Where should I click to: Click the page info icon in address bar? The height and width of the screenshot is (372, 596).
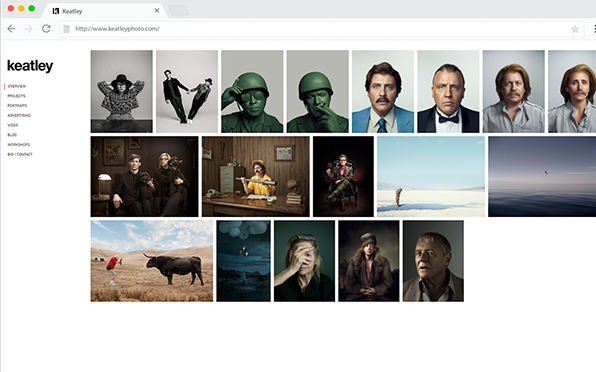pos(67,29)
